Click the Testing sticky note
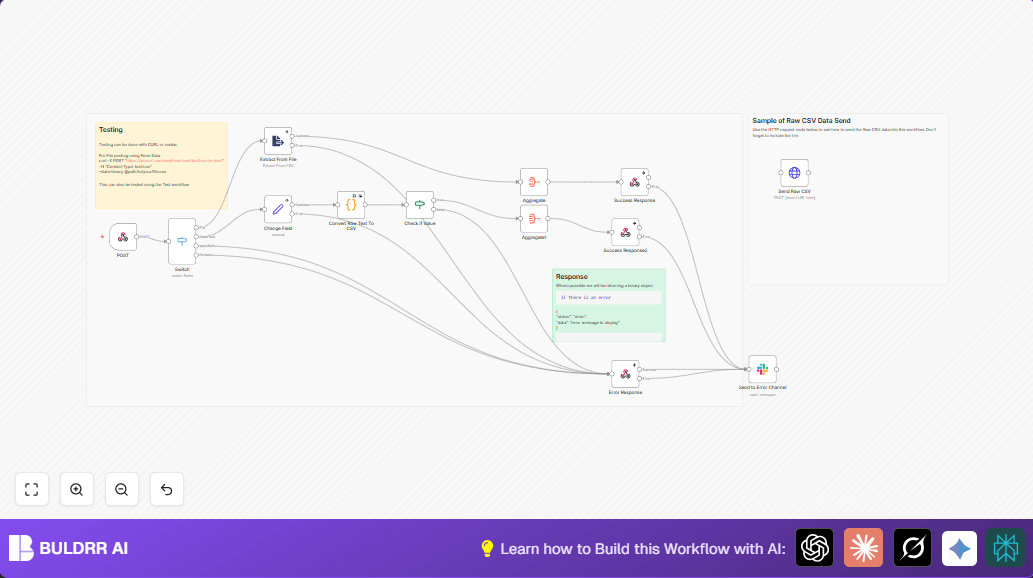The image size is (1033, 578). 161,165
